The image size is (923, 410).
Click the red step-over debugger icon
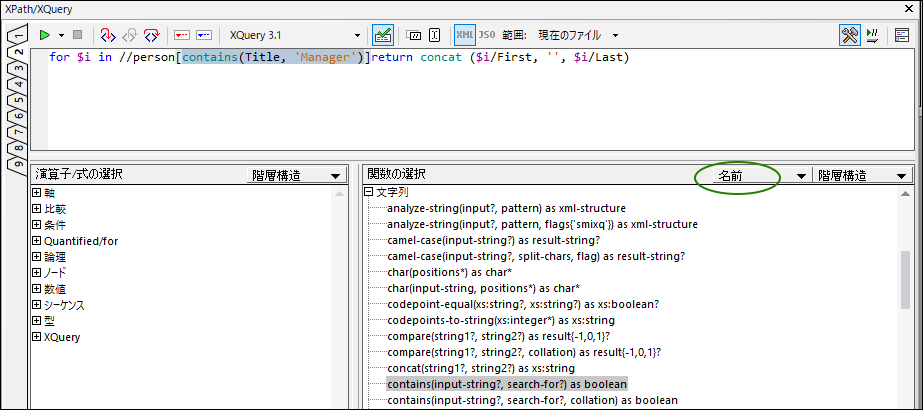(x=152, y=35)
